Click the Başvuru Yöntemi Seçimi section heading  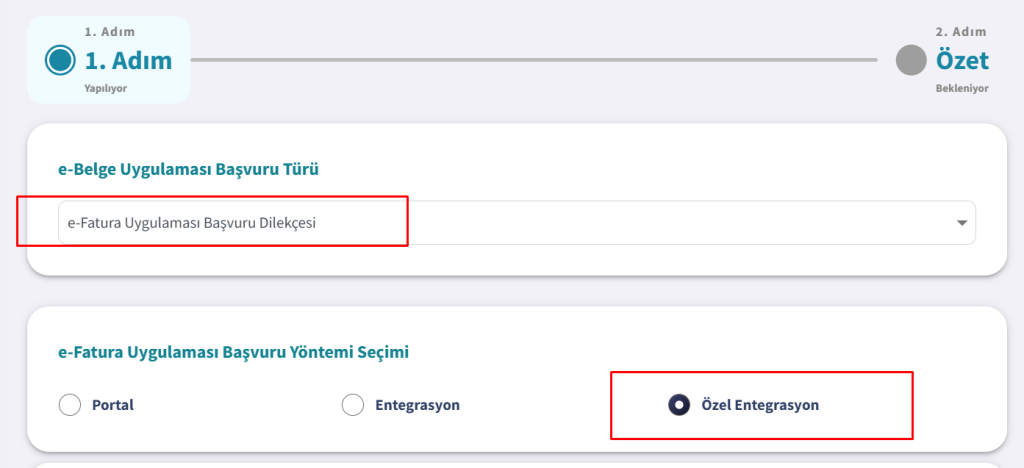click(x=233, y=352)
